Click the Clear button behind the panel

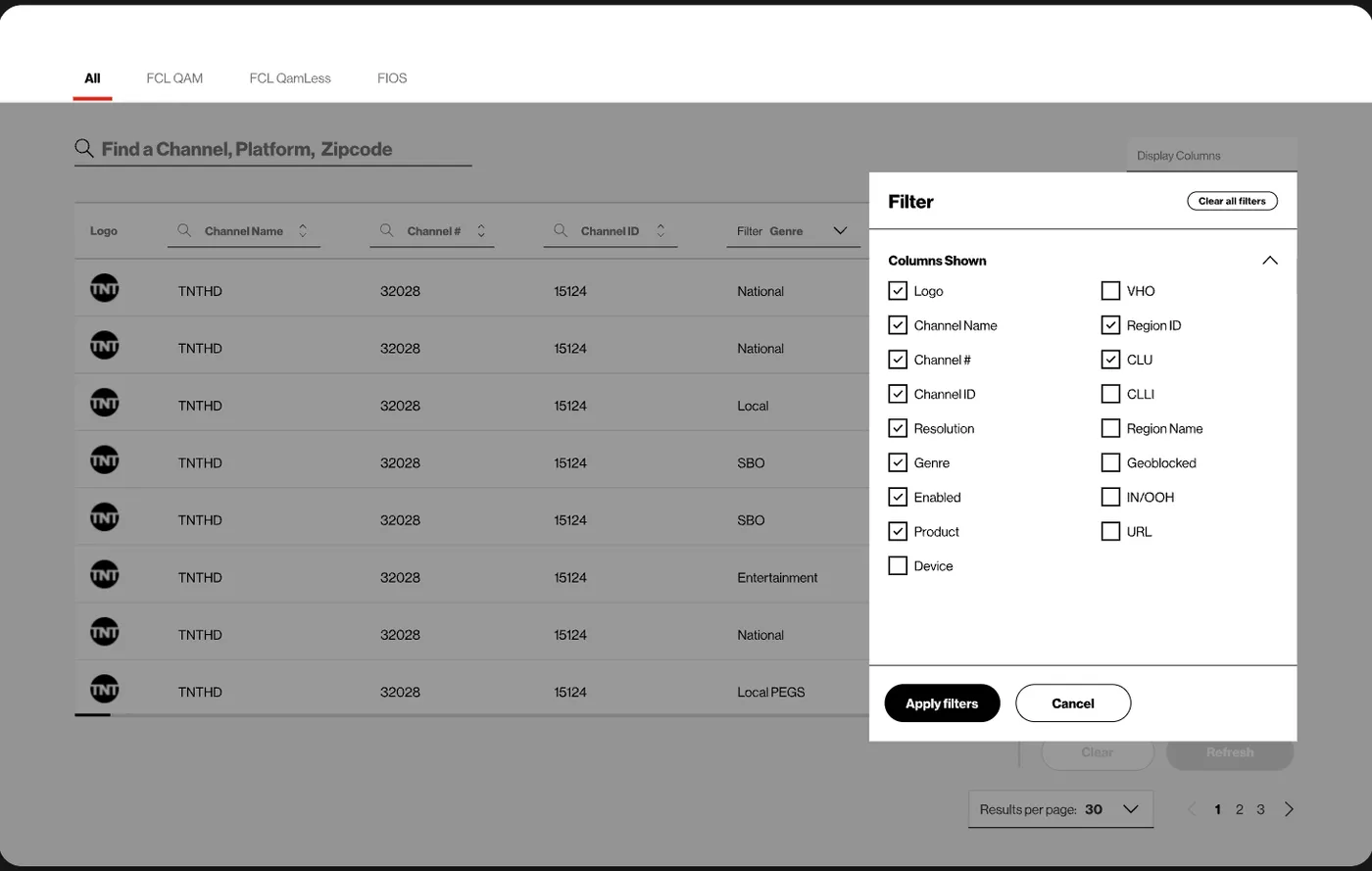(1098, 752)
